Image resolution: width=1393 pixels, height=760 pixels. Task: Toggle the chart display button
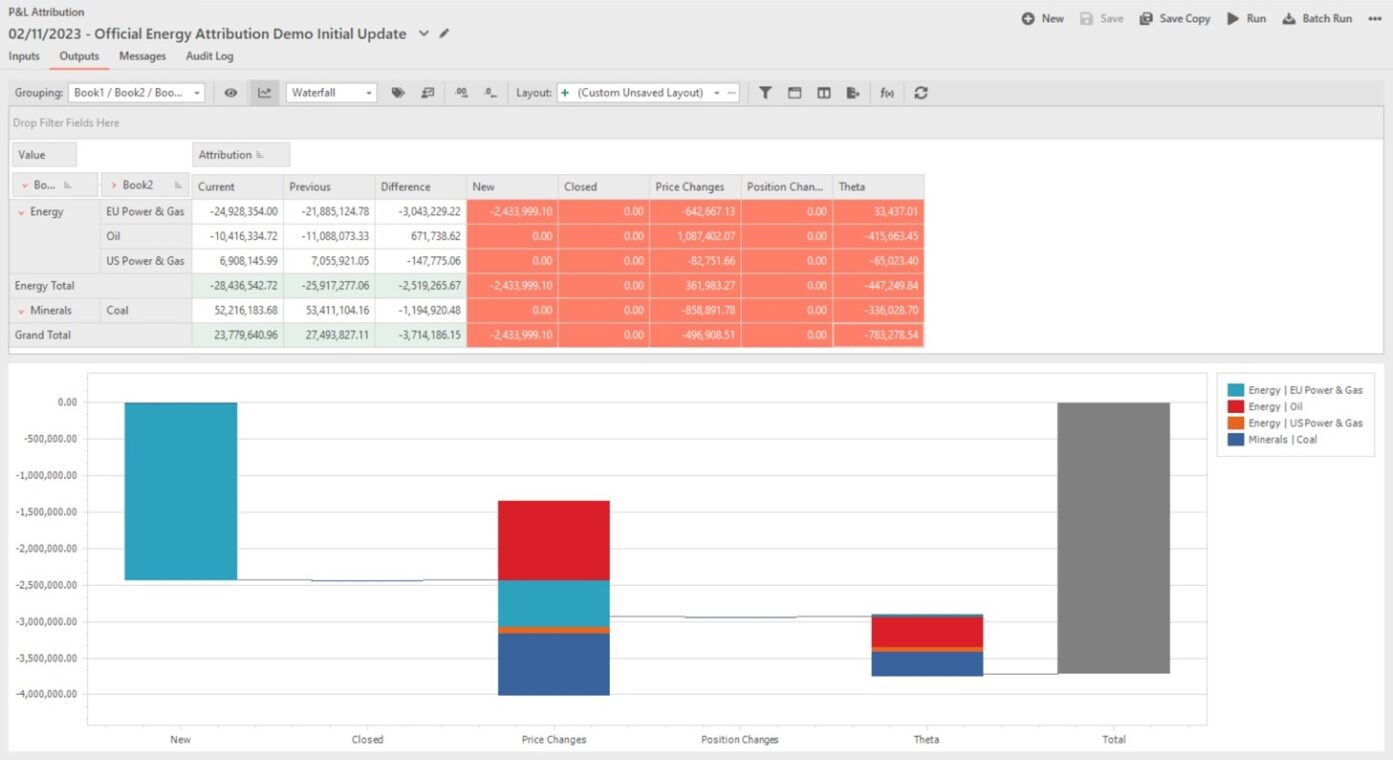point(264,93)
